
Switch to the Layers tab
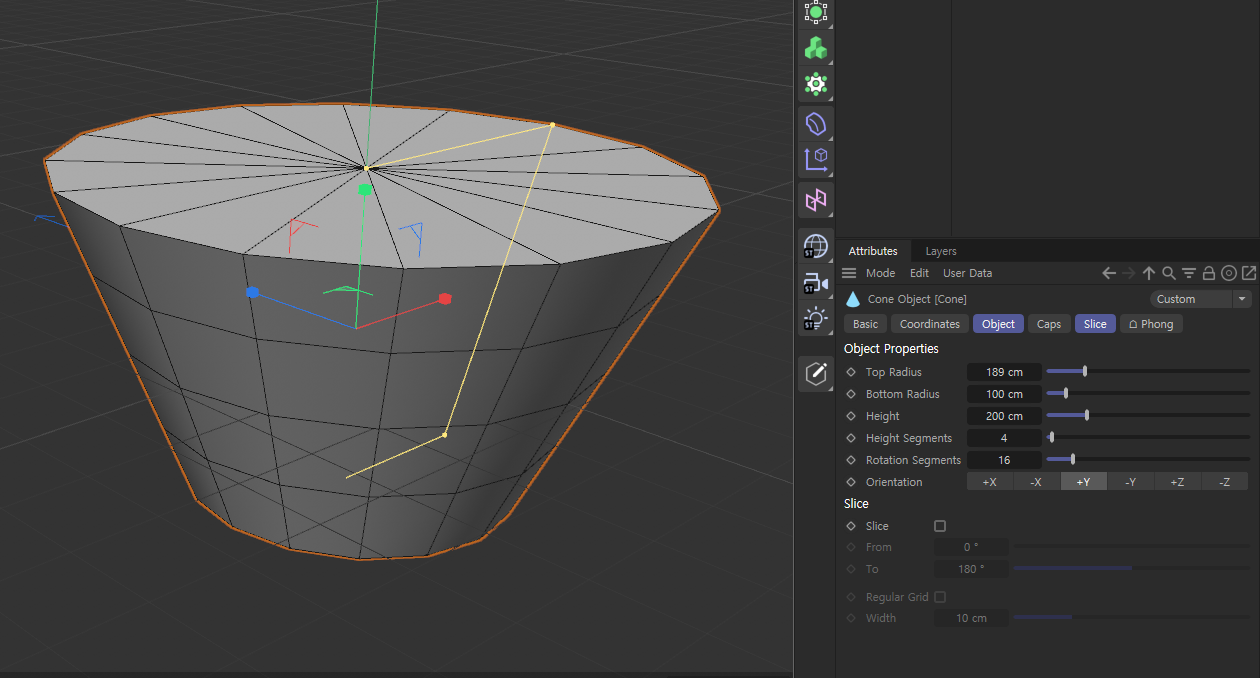coord(941,251)
